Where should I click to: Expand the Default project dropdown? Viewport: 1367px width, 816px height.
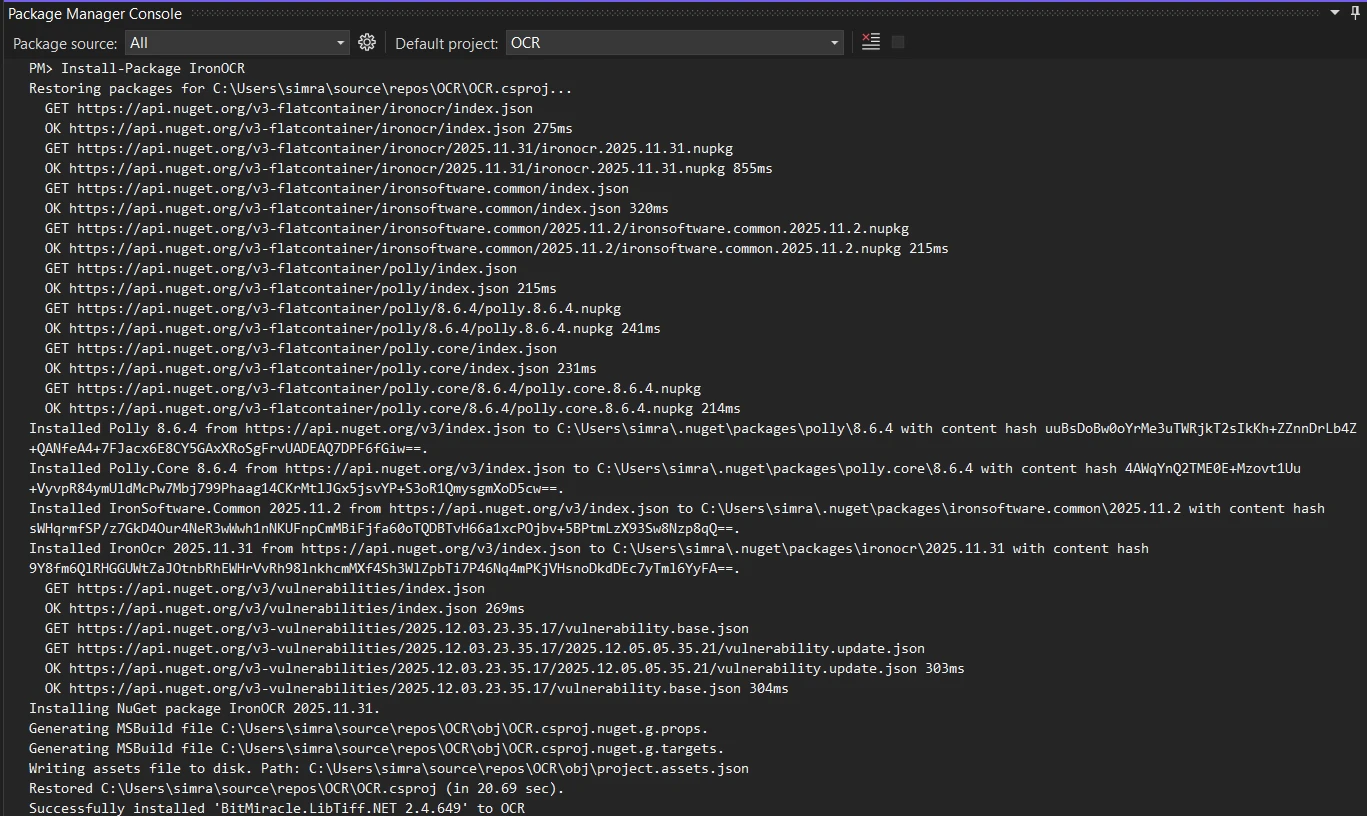pyautogui.click(x=835, y=43)
